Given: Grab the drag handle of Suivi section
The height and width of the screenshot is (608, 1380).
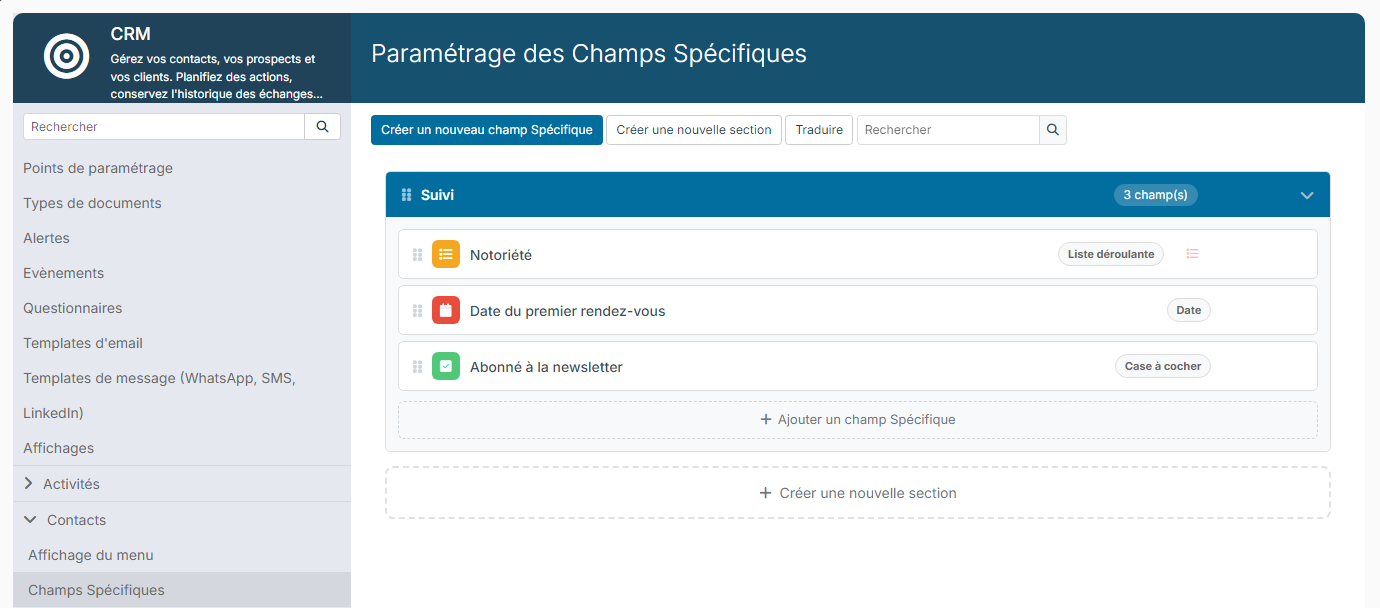Looking at the screenshot, I should (x=406, y=195).
